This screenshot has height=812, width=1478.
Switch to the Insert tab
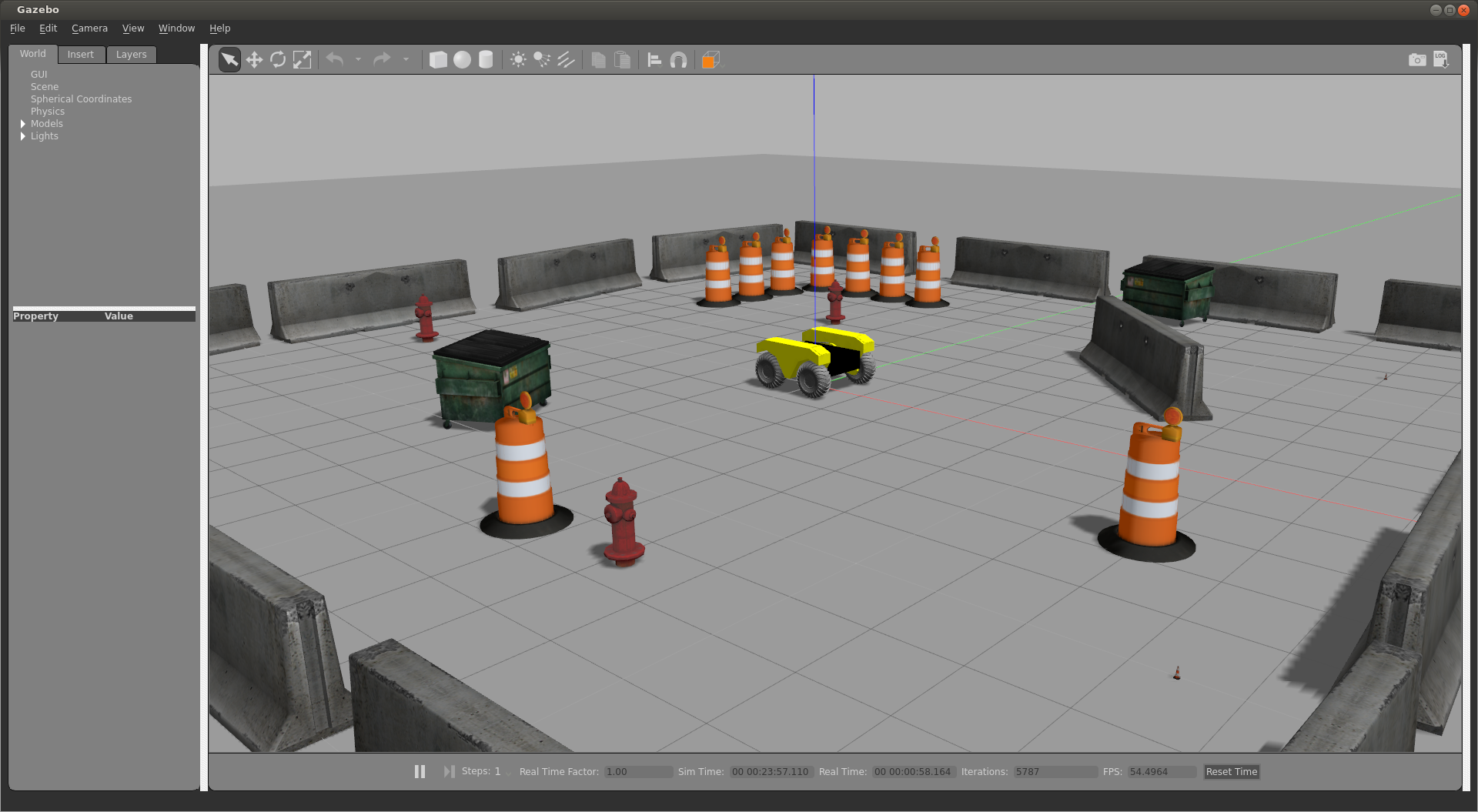tap(80, 55)
